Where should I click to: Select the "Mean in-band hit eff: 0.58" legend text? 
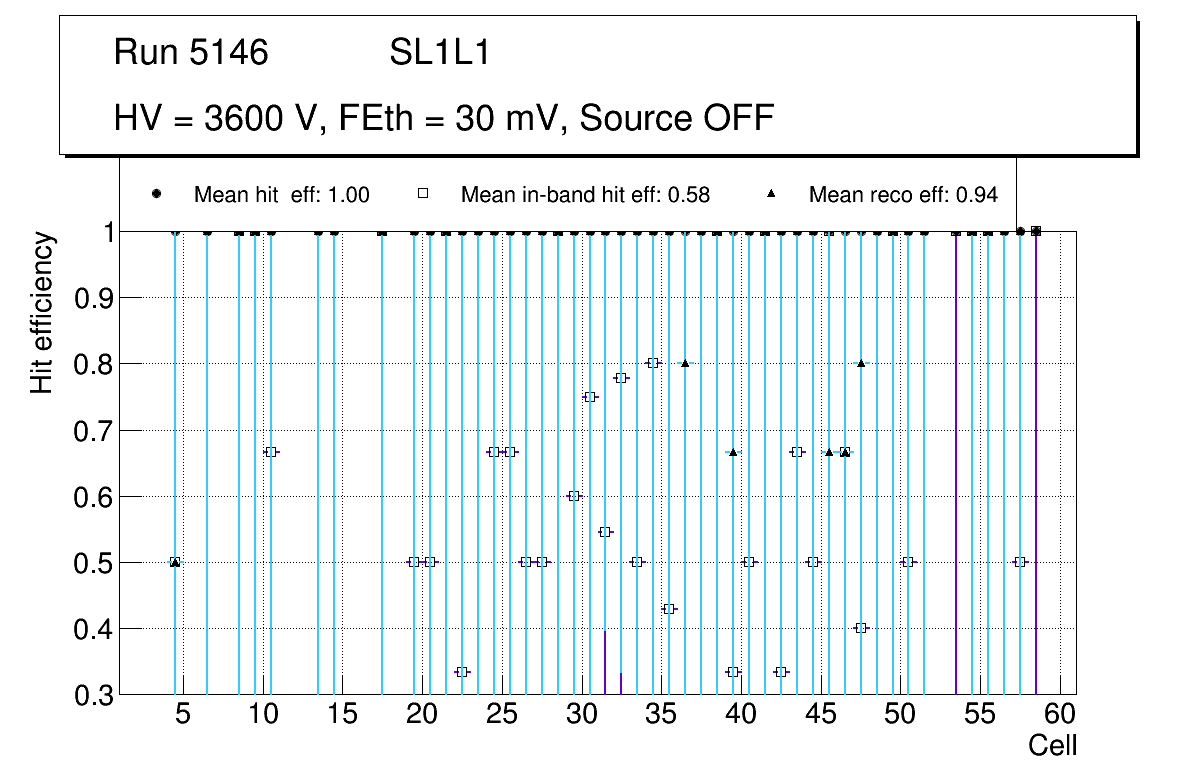click(585, 195)
